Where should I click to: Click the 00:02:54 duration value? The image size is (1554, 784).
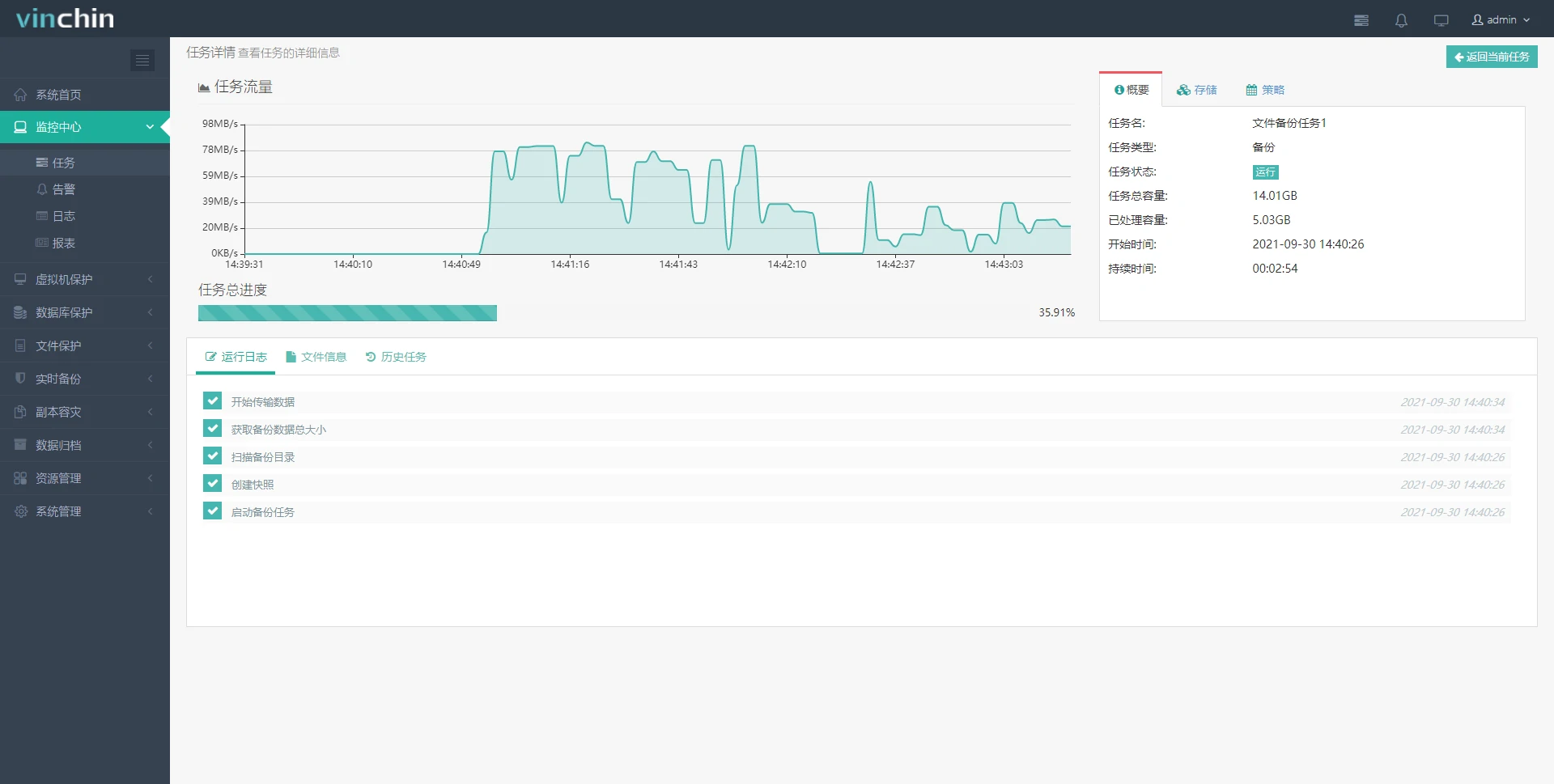pos(1275,269)
